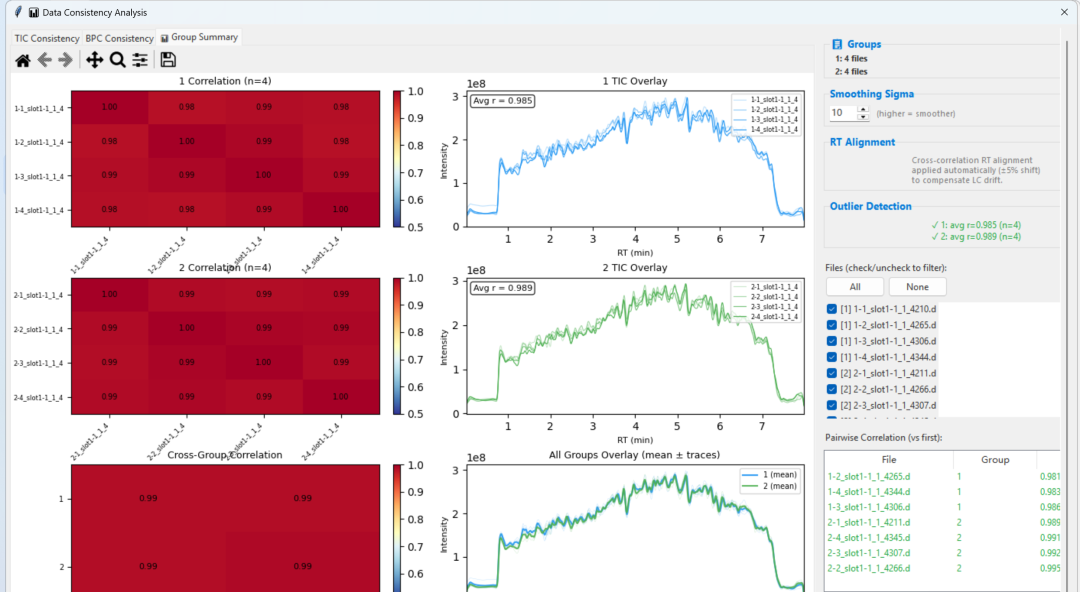Click the Groups panel document icon

pyautogui.click(x=837, y=44)
